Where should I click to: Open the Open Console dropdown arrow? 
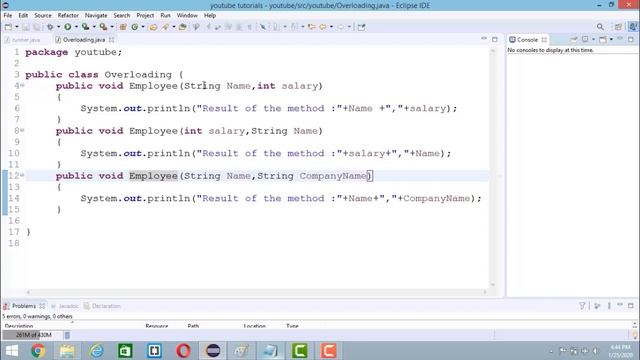coord(611,39)
